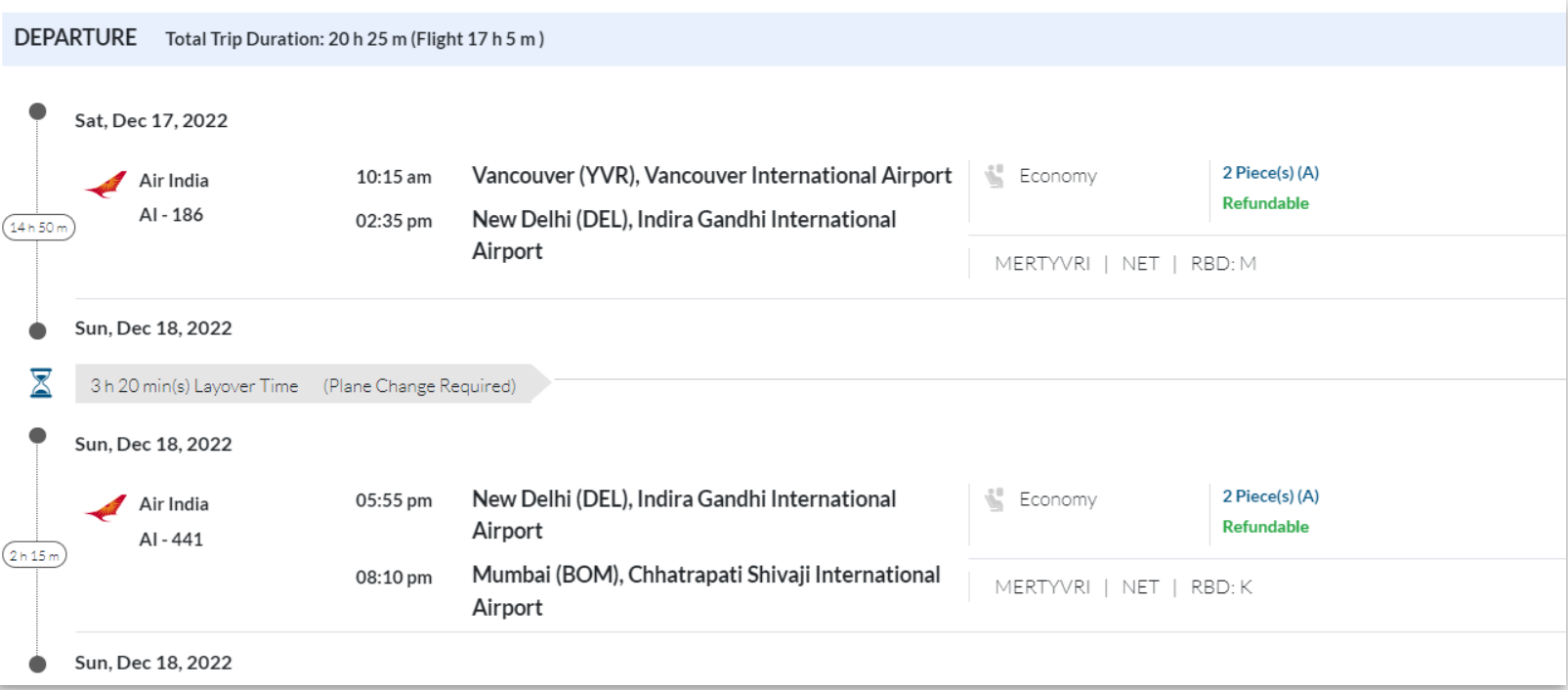Click the RBD: K fare class text
The height and width of the screenshot is (690, 1568).
(x=1220, y=587)
